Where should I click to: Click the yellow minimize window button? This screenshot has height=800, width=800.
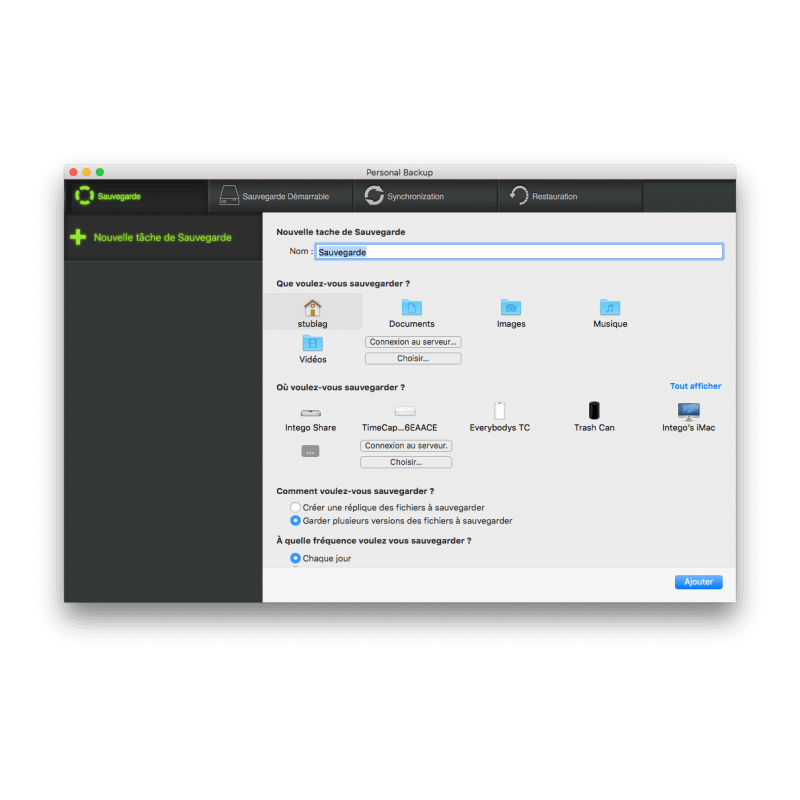coord(87,172)
